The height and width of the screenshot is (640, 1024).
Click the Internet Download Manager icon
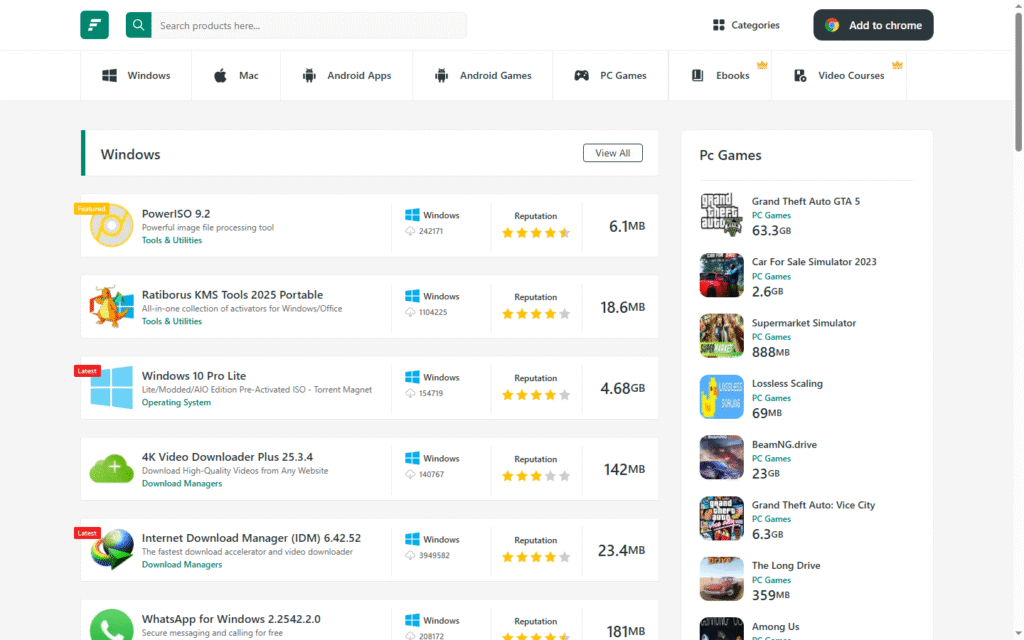coord(111,549)
